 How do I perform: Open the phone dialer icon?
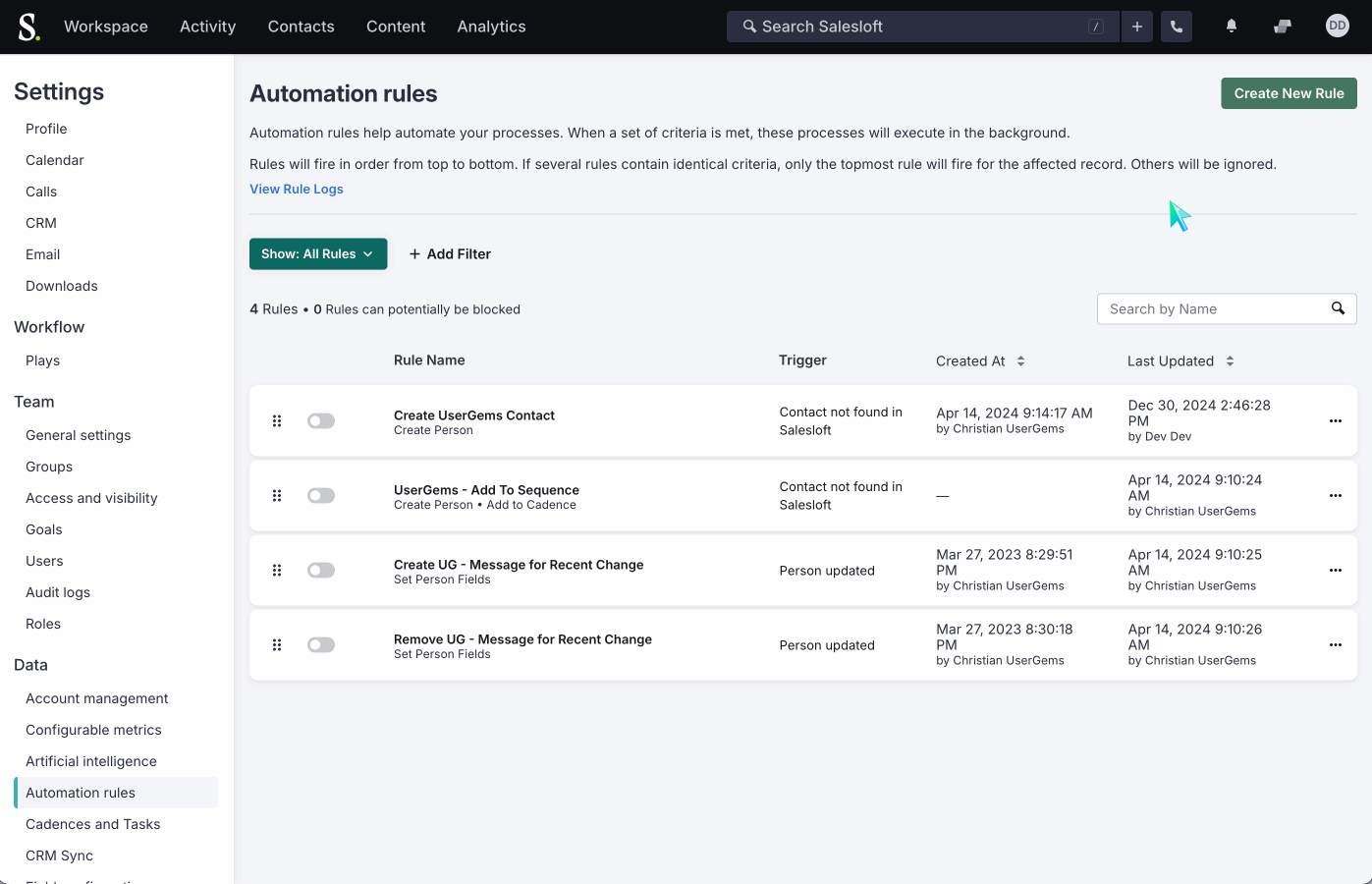[1177, 27]
